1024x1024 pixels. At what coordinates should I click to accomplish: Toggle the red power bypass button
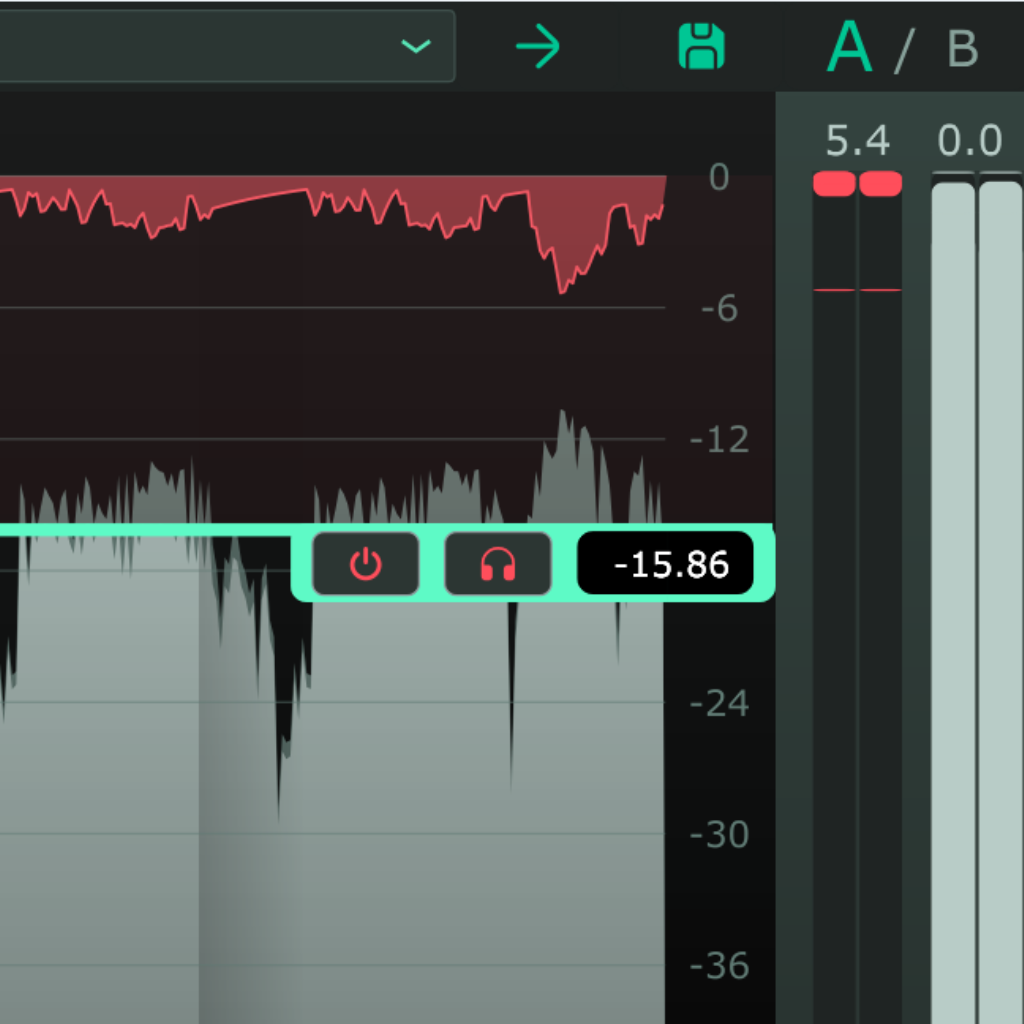[366, 564]
